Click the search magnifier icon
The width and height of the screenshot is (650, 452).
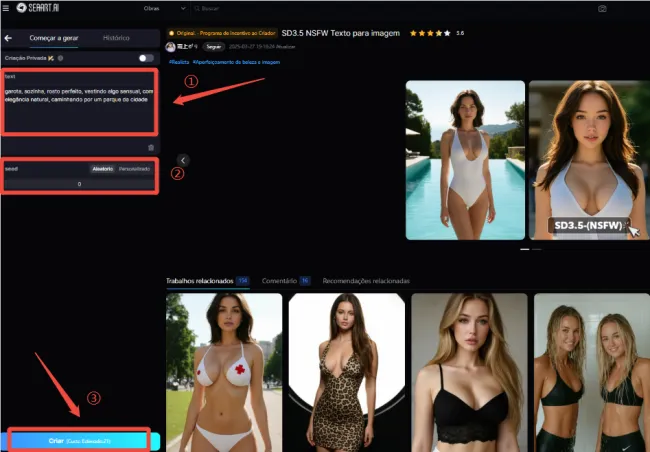coord(196,8)
